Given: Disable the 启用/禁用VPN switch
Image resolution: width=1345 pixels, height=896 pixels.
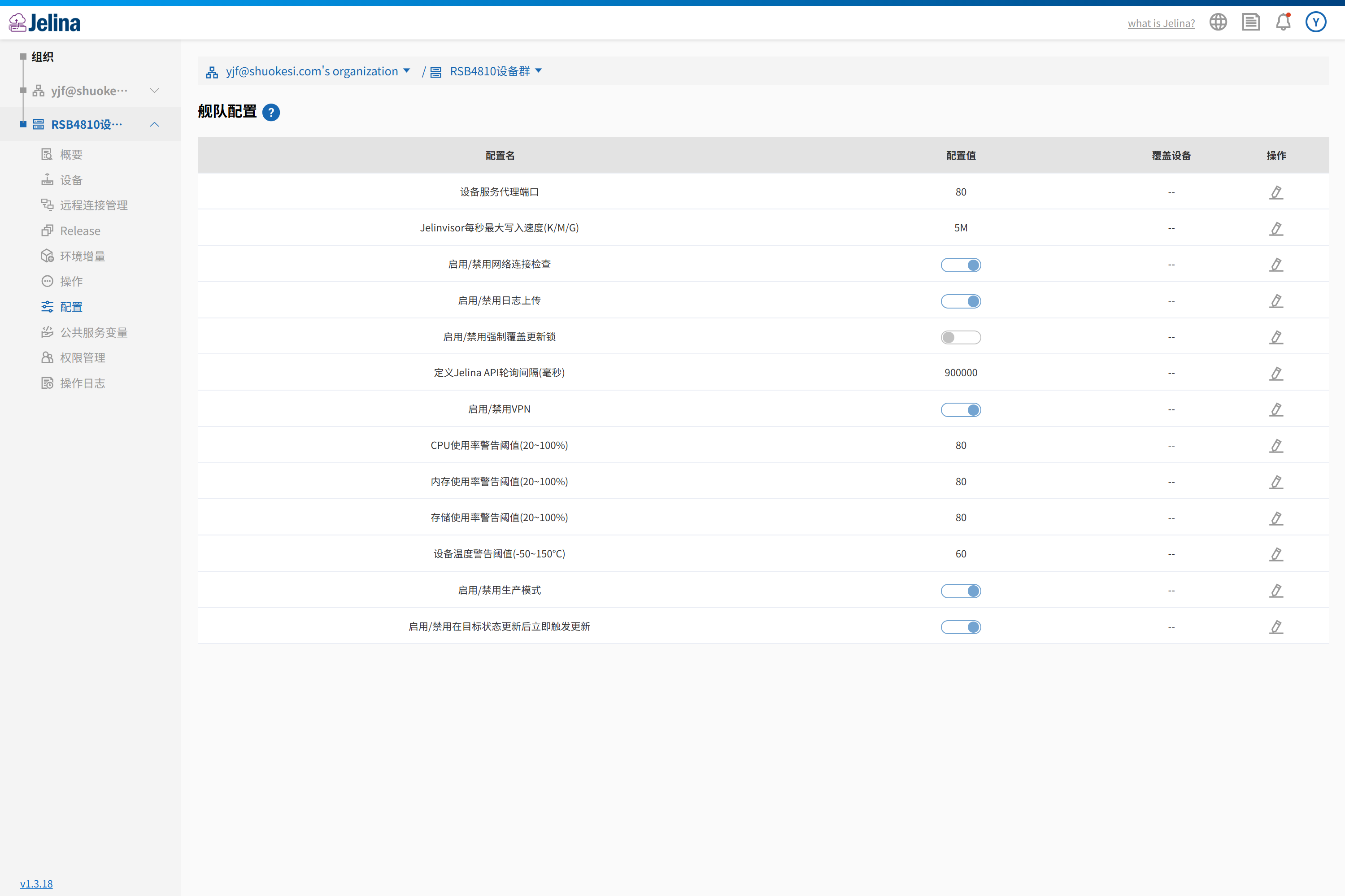Looking at the screenshot, I should pos(961,410).
